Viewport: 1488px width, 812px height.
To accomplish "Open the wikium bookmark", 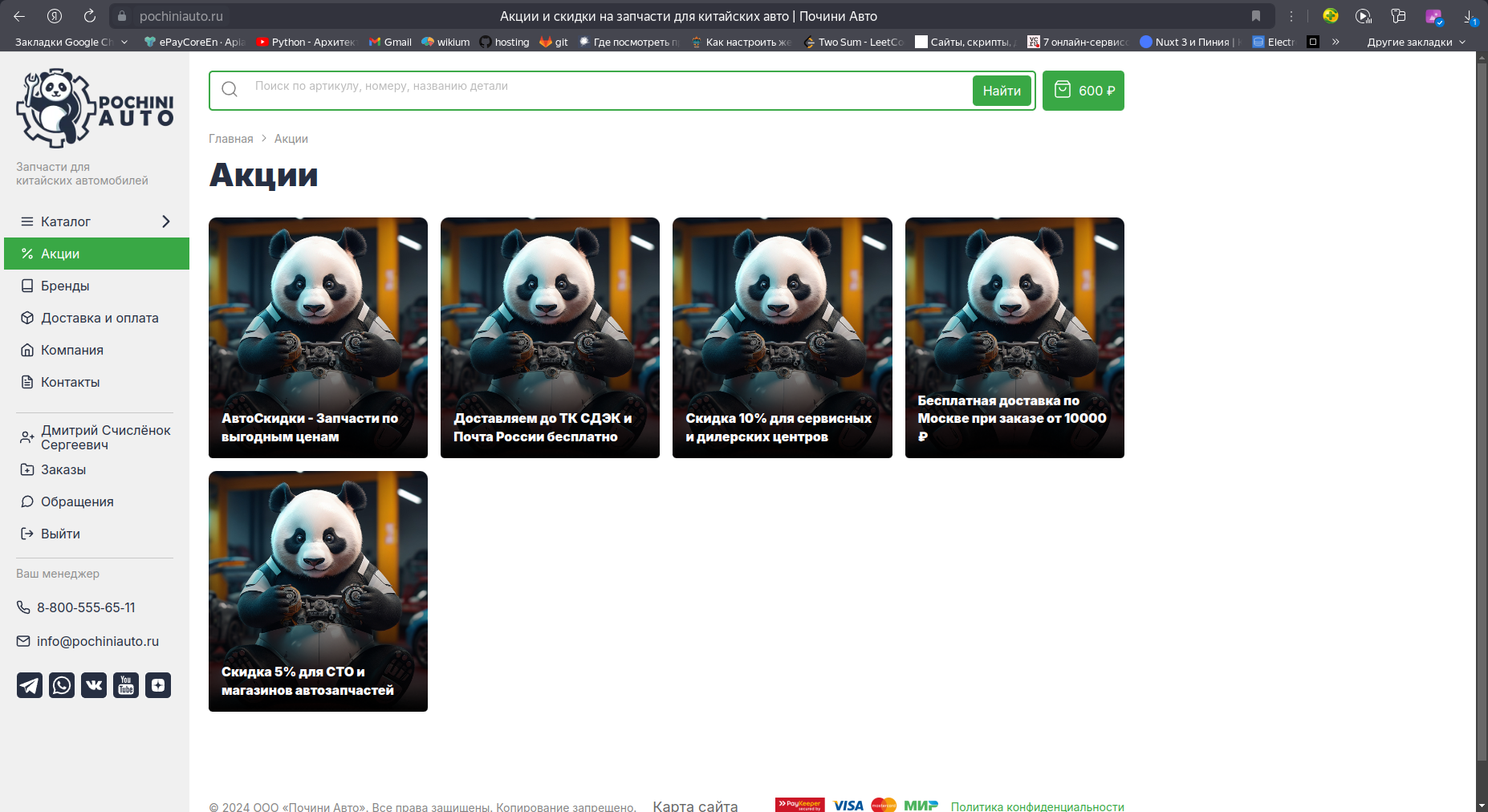I will [445, 42].
